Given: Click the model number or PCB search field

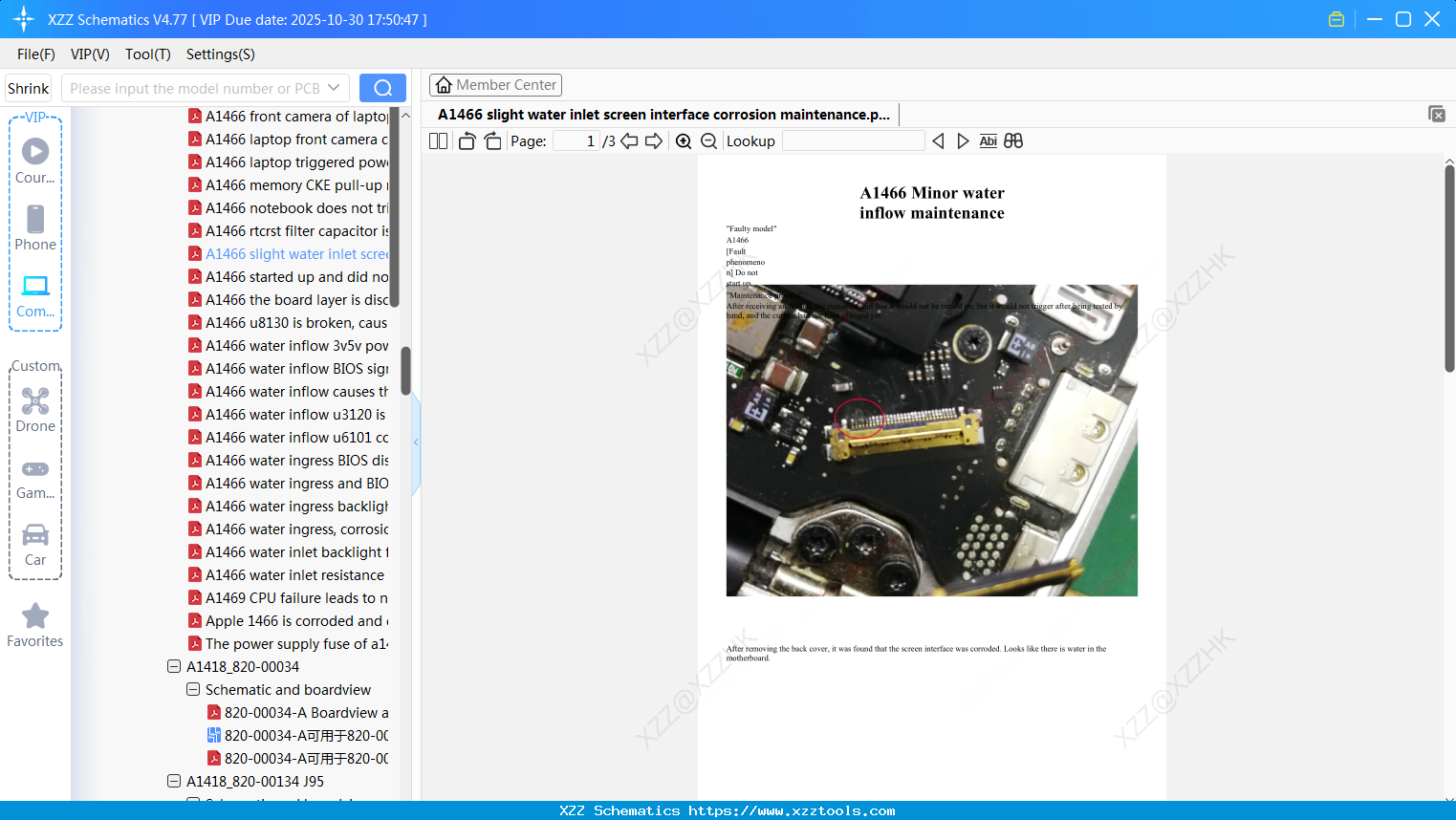Looking at the screenshot, I should 195,88.
